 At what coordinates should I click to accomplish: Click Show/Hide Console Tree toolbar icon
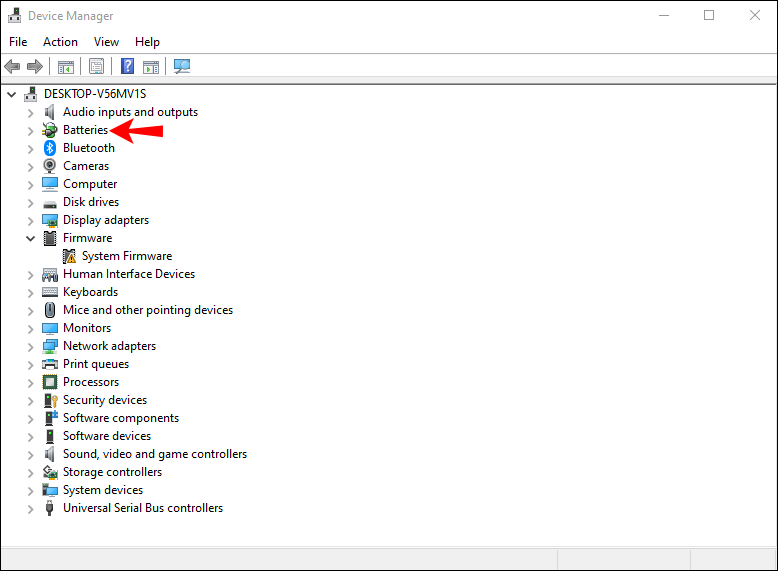66,66
